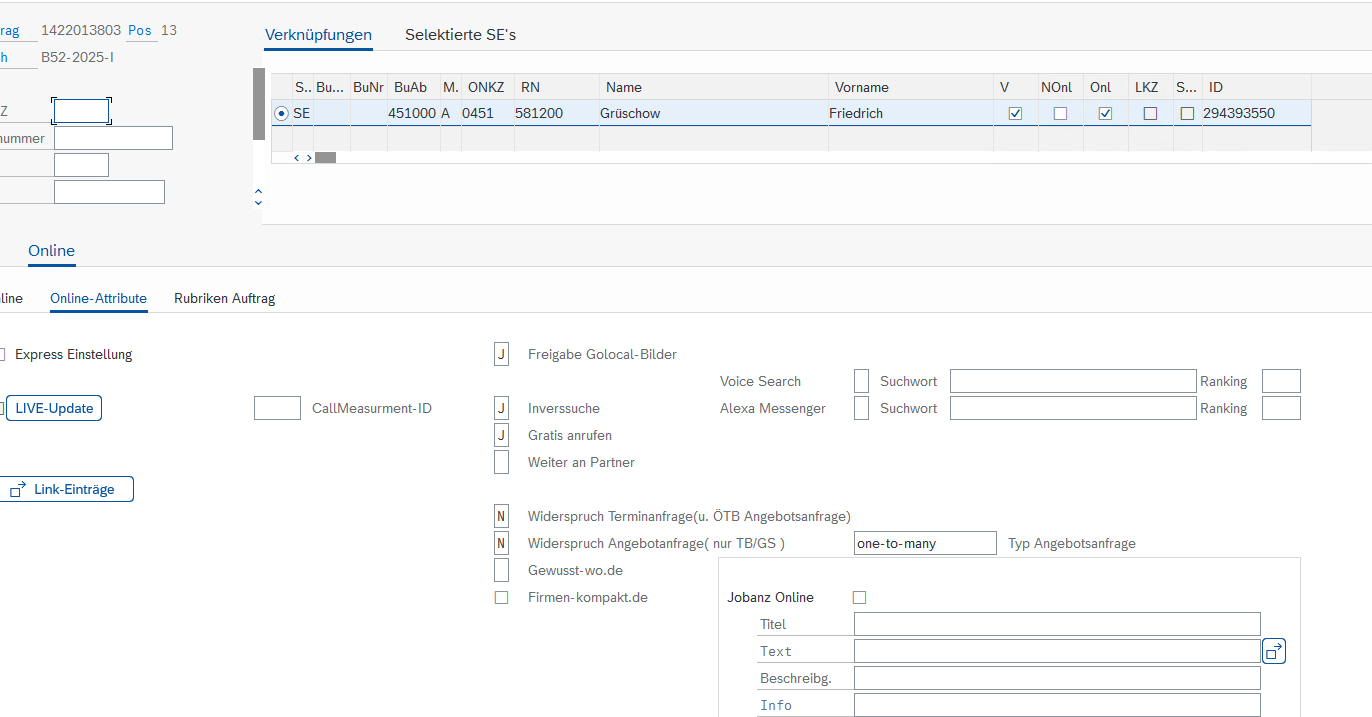Click the Link-Einträge button

[66, 490]
